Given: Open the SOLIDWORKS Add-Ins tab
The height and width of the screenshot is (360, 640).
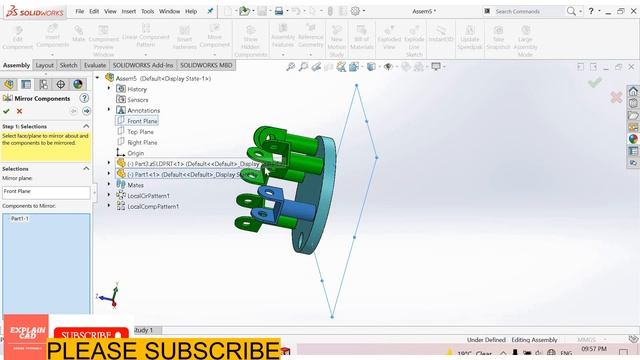Looking at the screenshot, I should coord(143,65).
